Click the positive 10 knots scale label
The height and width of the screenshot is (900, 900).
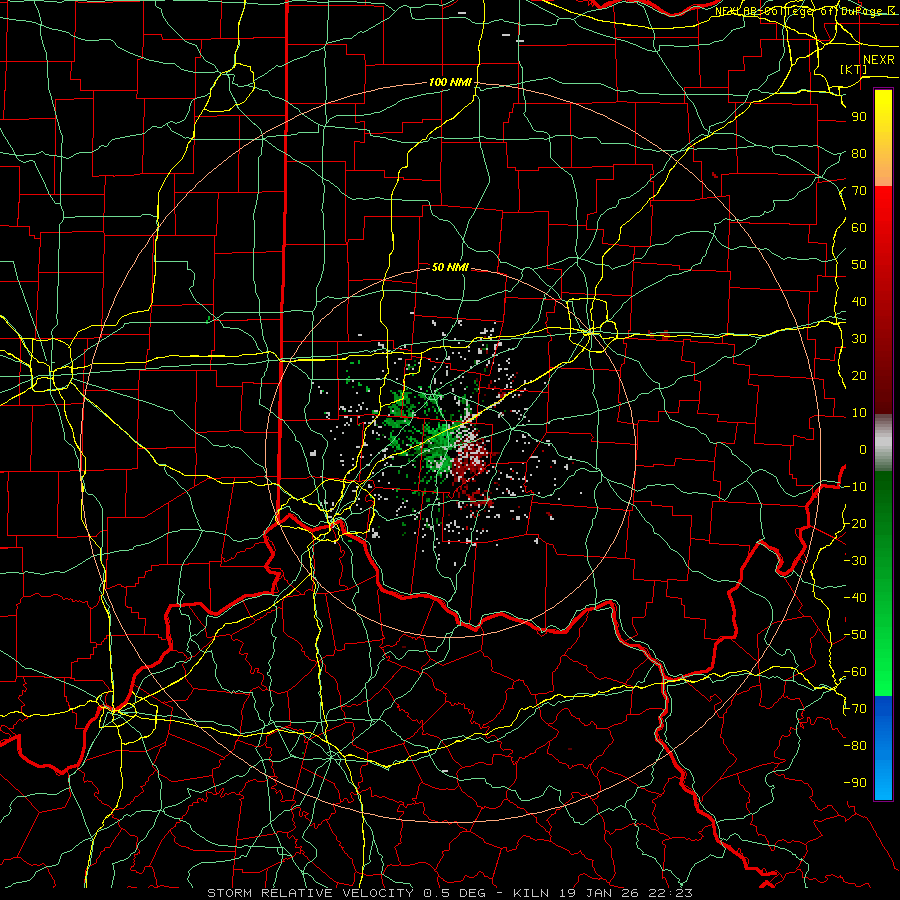859,413
